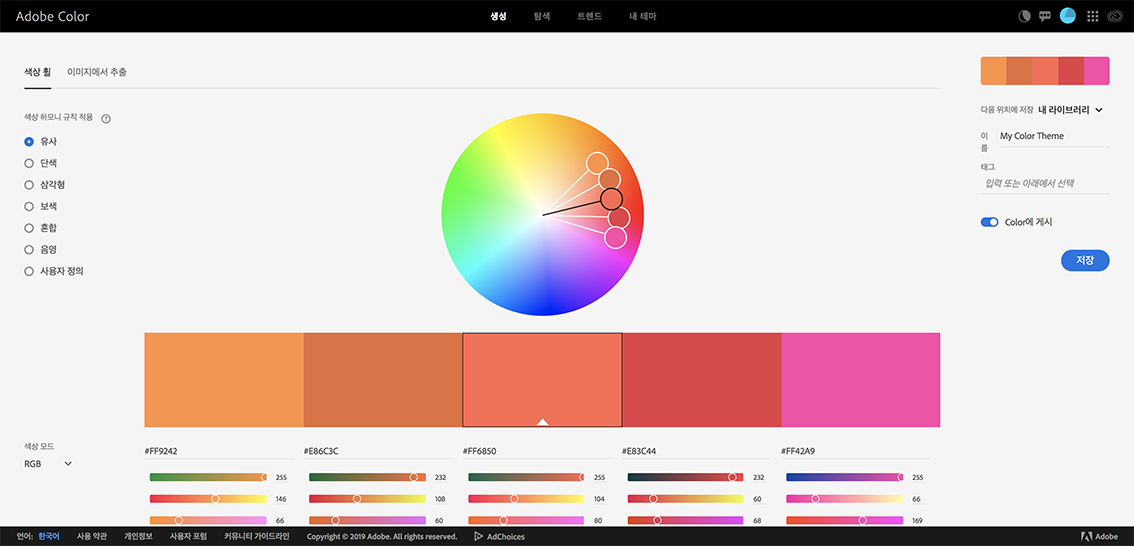
Task: Click the green slider of #FF9242
Action: [x=208, y=499]
